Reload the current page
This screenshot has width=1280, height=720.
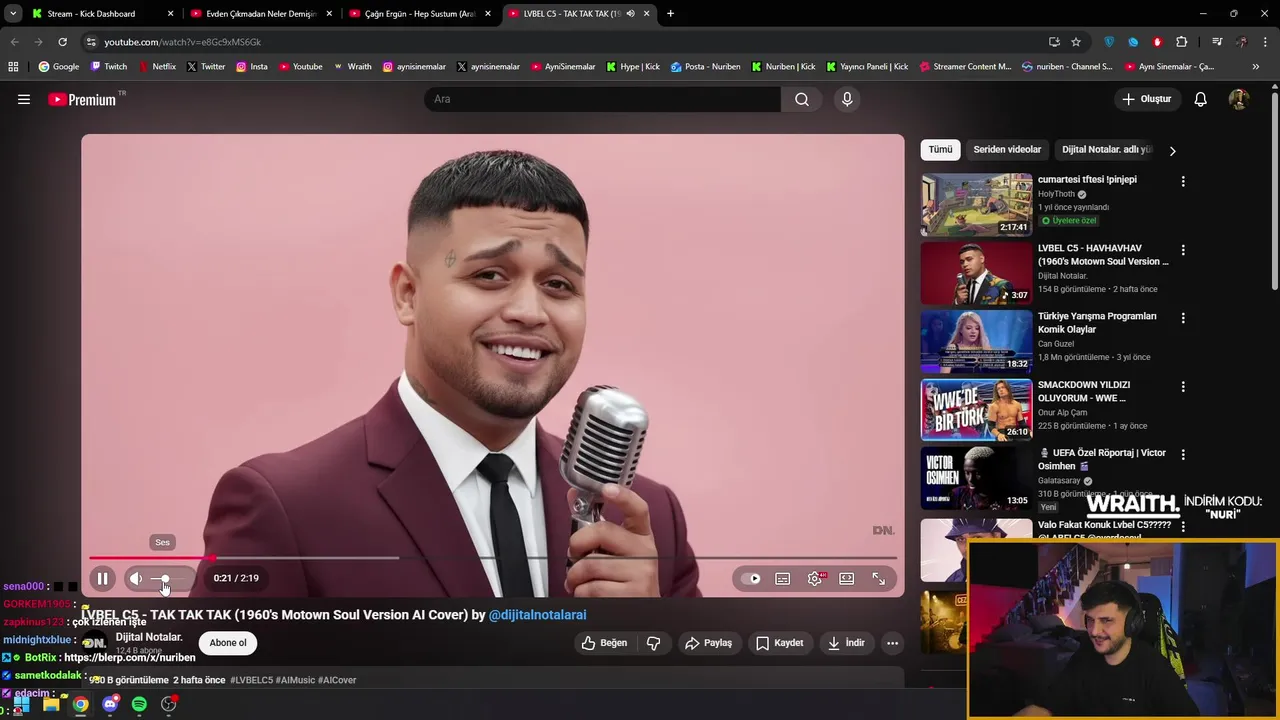pyautogui.click(x=62, y=42)
